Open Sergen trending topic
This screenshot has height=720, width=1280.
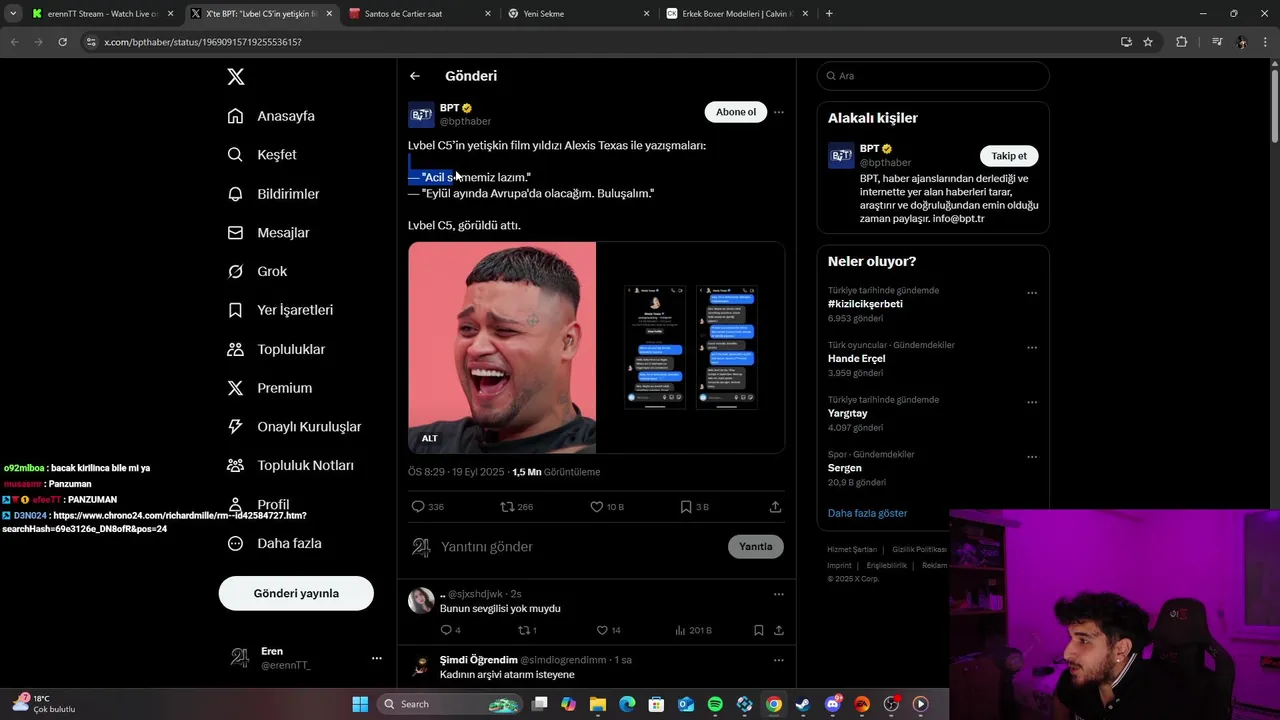[x=845, y=468]
